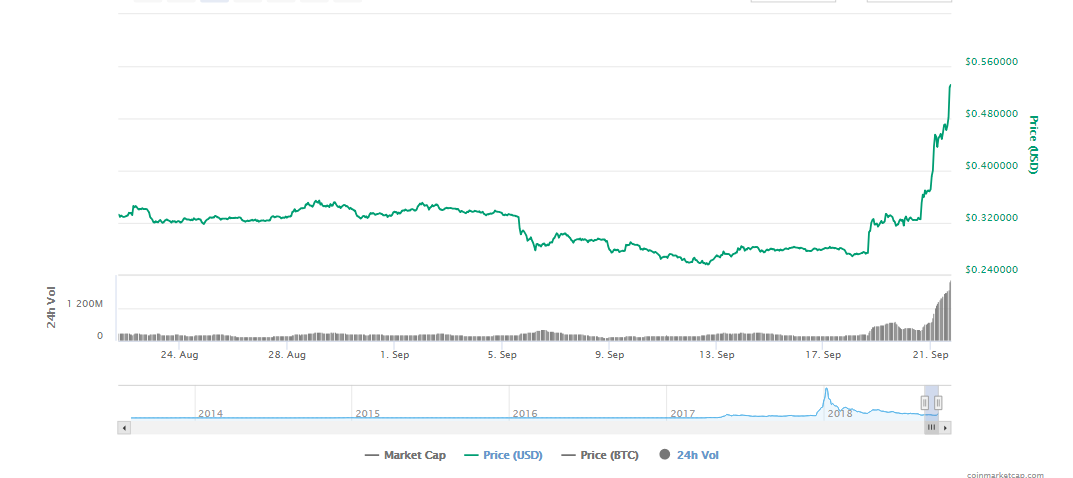Click the right range handle in navigator

938,403
